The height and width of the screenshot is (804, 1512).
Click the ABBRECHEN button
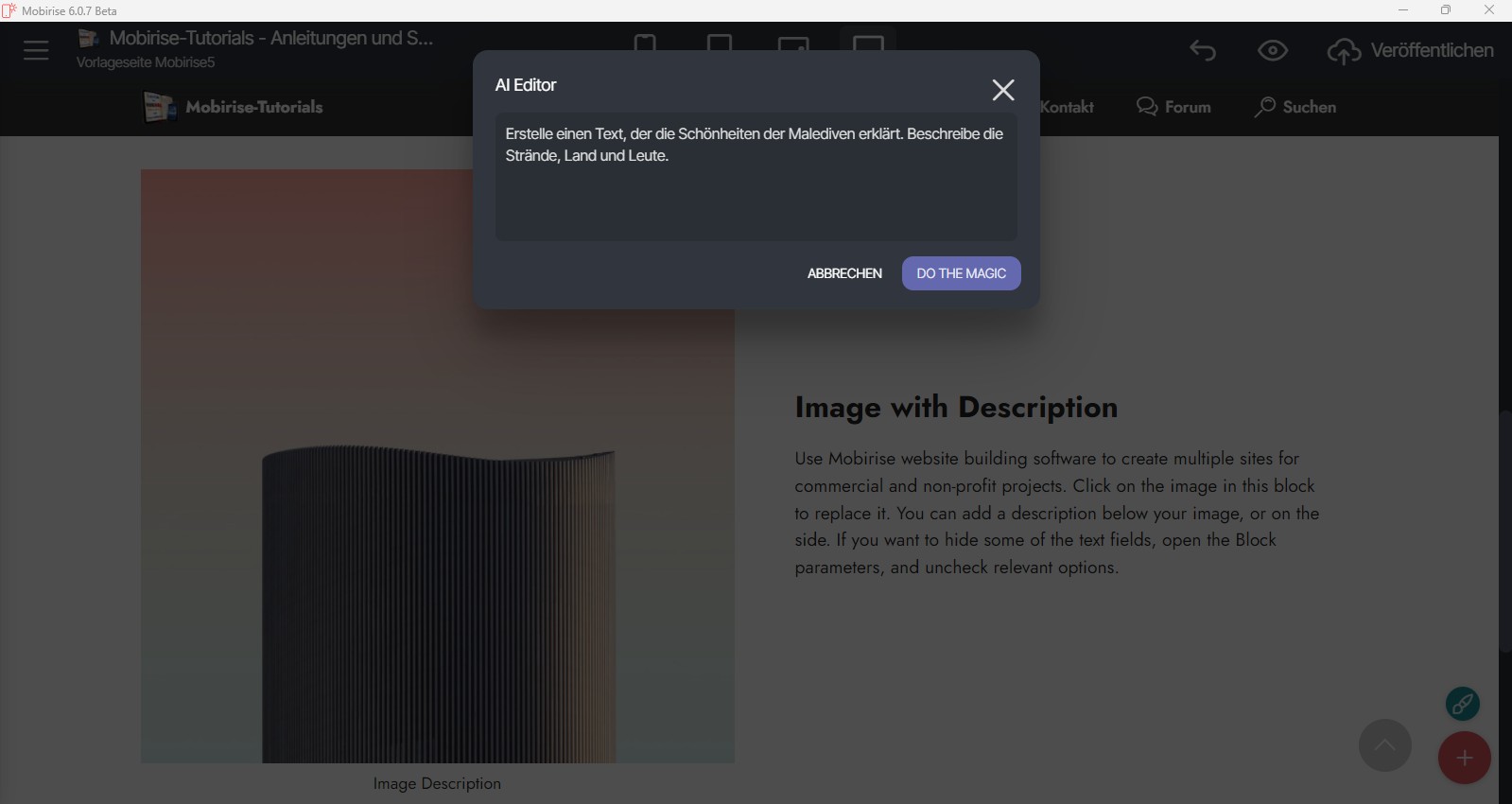click(844, 273)
